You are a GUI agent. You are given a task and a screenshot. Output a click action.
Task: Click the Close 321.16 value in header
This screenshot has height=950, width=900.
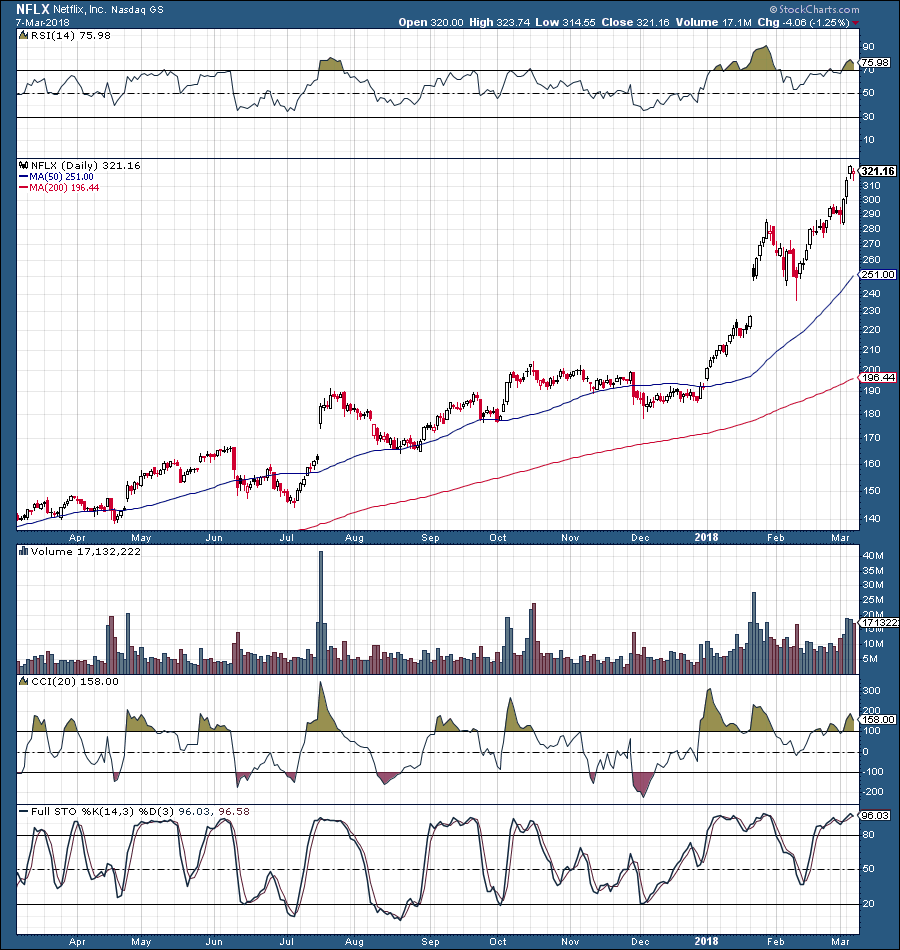tap(635, 22)
